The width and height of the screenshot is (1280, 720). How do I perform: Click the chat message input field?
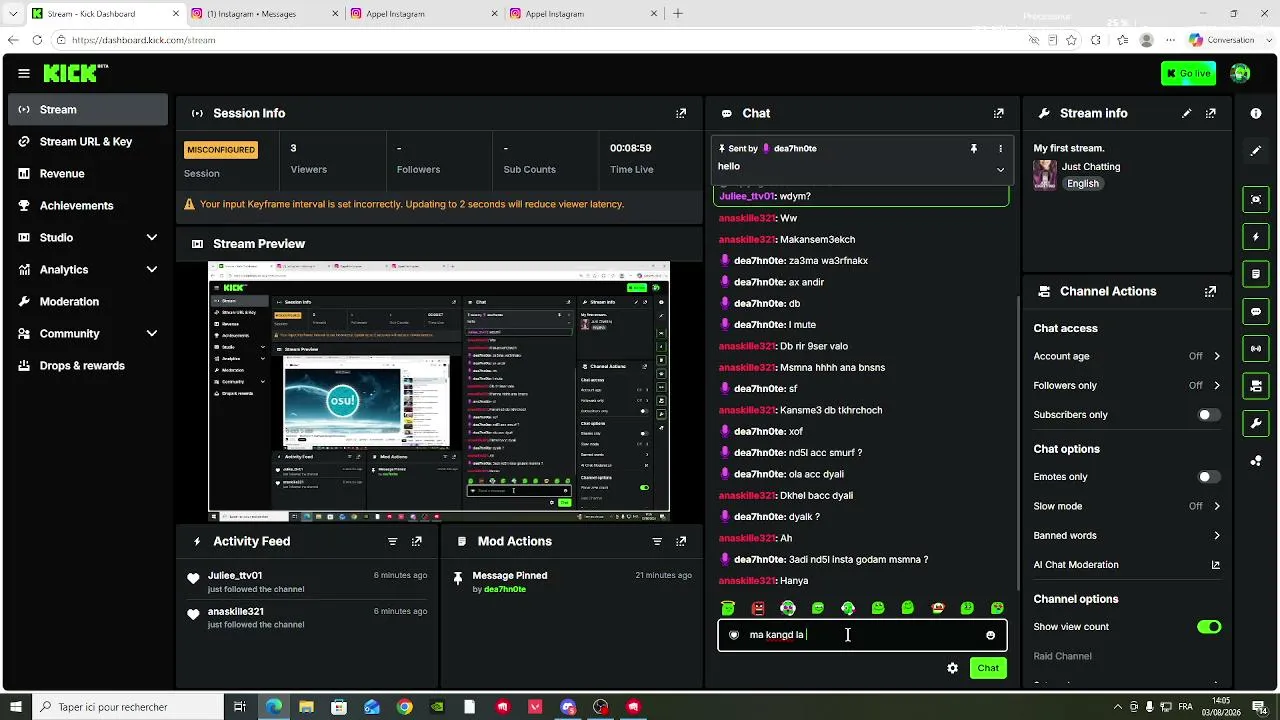(862, 635)
